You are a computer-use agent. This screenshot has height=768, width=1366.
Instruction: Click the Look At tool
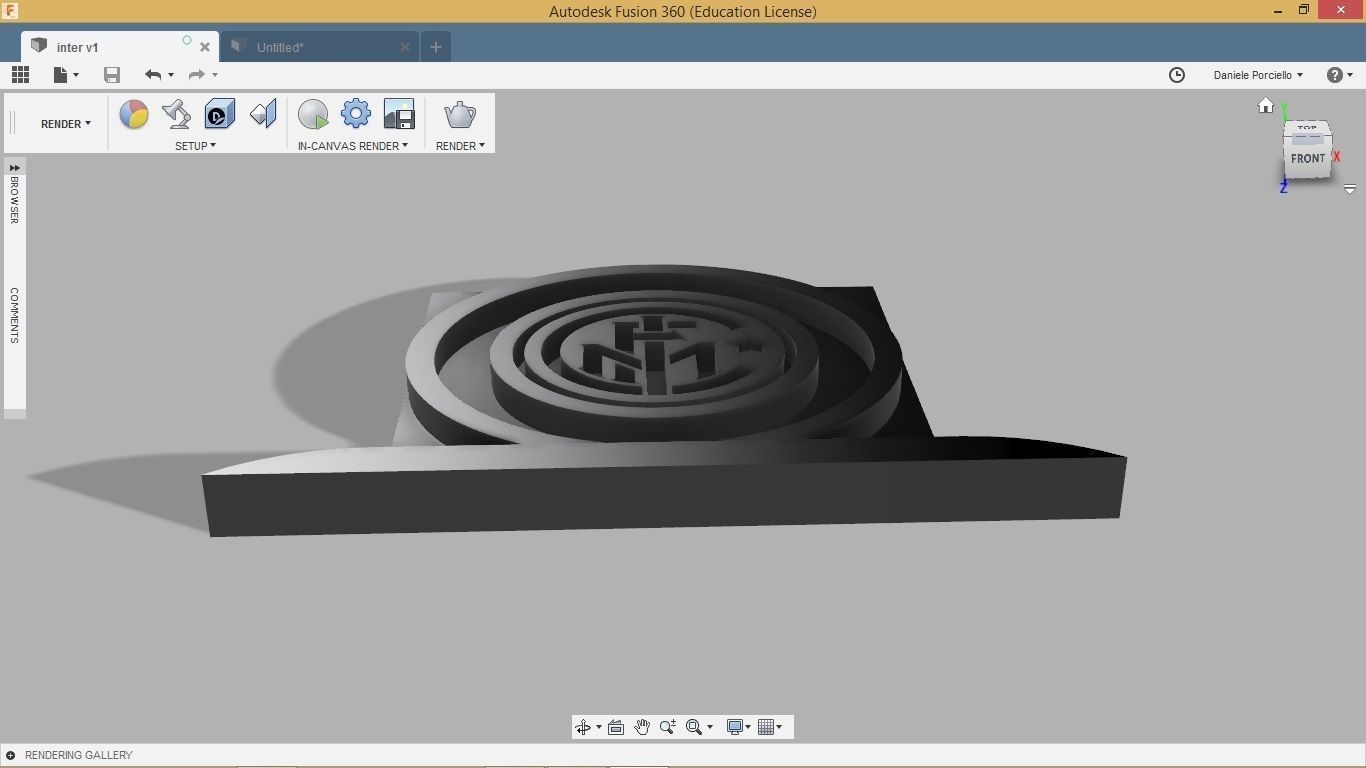616,728
